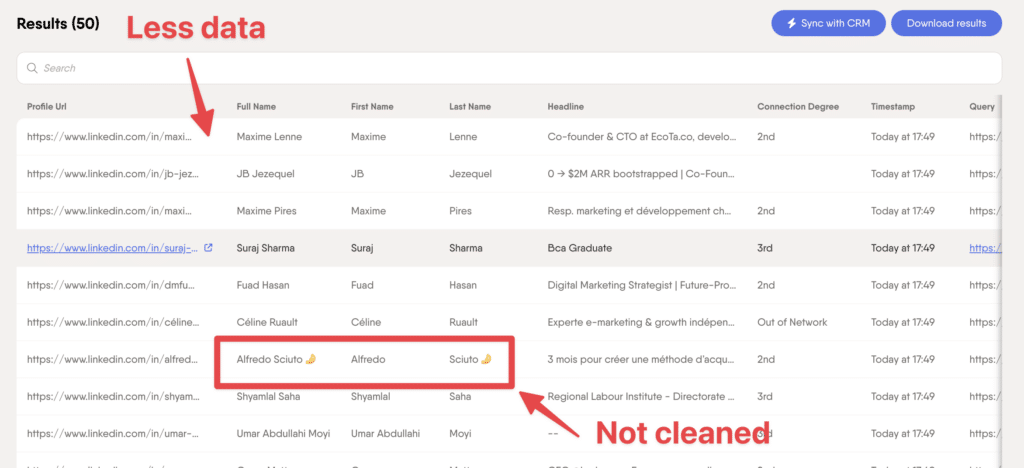Sort by Headline column header
This screenshot has width=1024, height=468.
coord(566,106)
